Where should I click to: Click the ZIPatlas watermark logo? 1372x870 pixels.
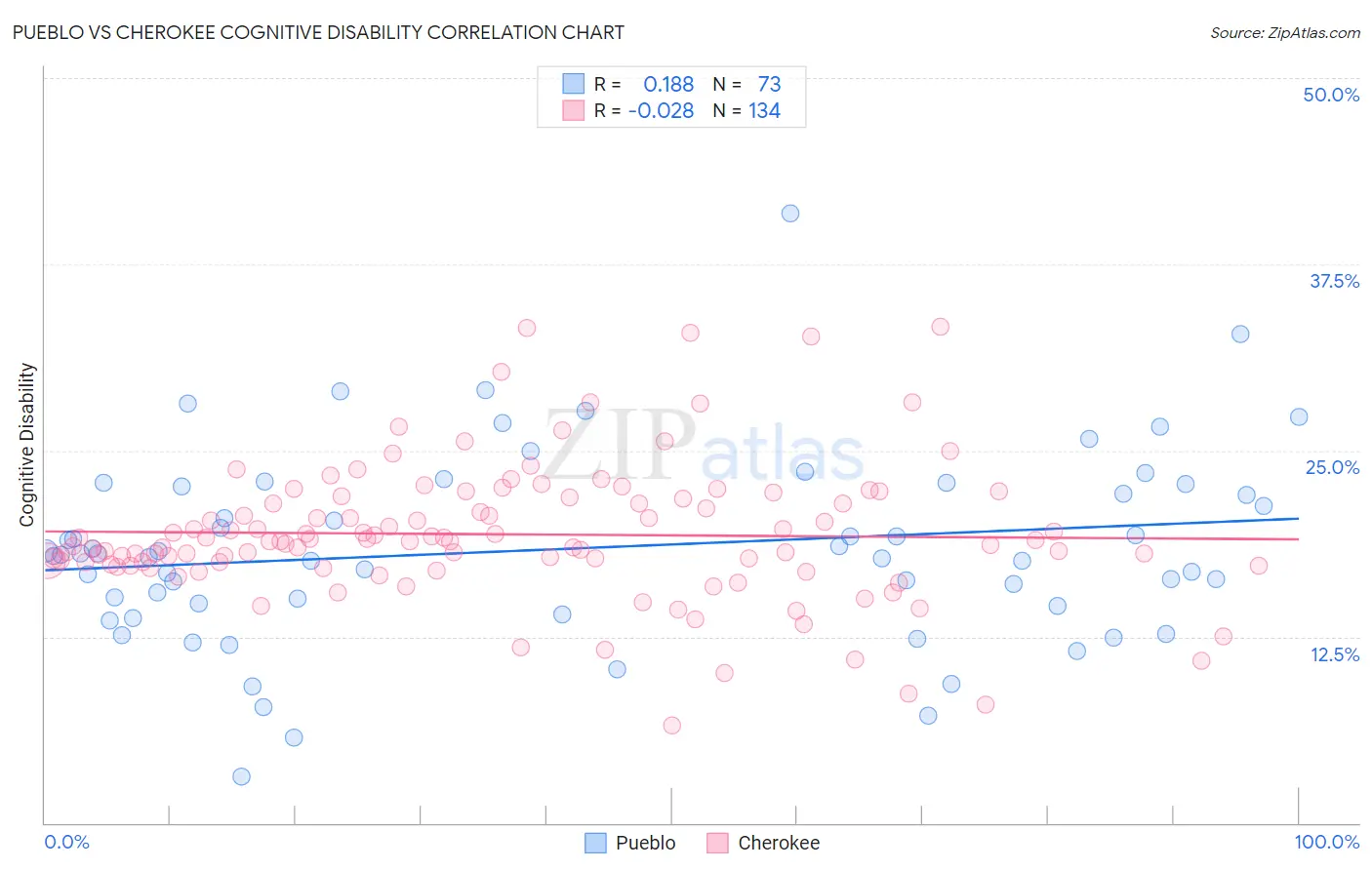pyautogui.click(x=704, y=448)
